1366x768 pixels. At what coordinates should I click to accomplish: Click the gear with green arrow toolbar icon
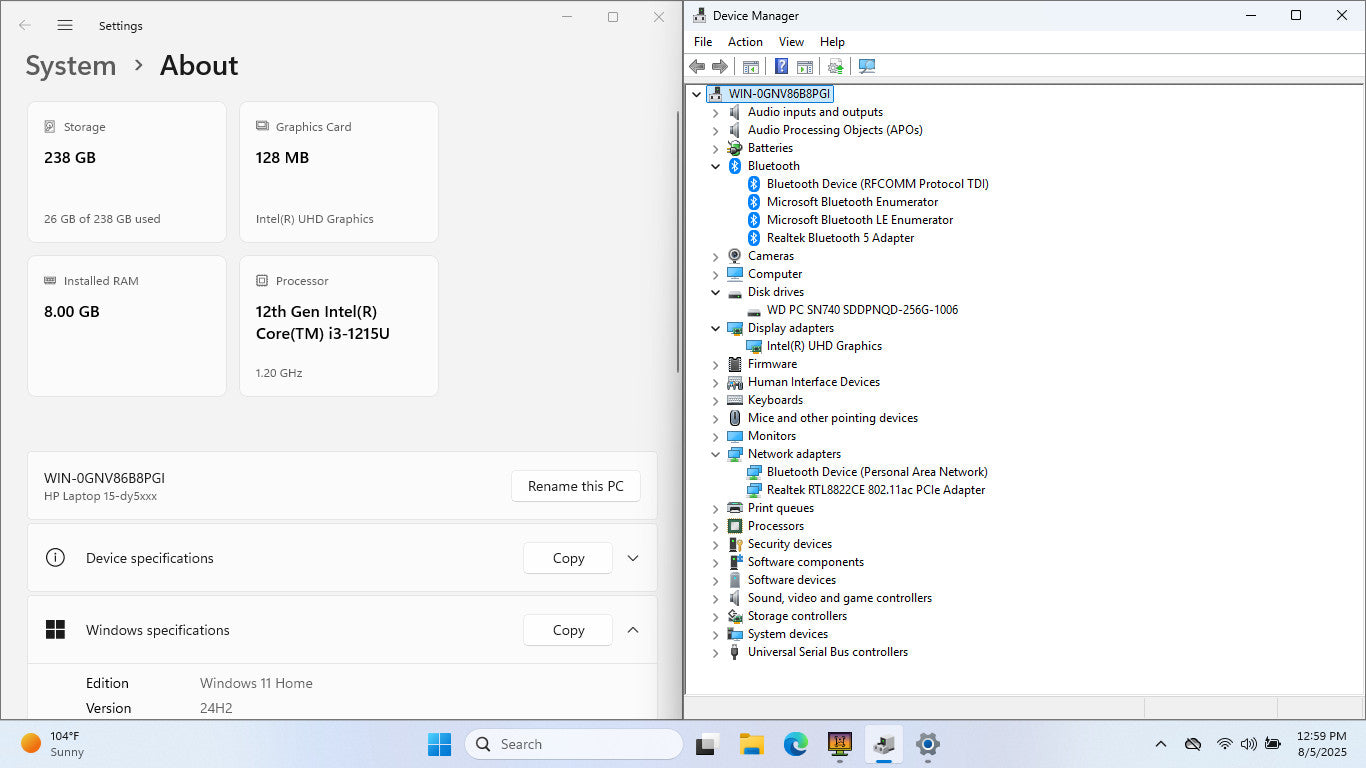point(836,66)
